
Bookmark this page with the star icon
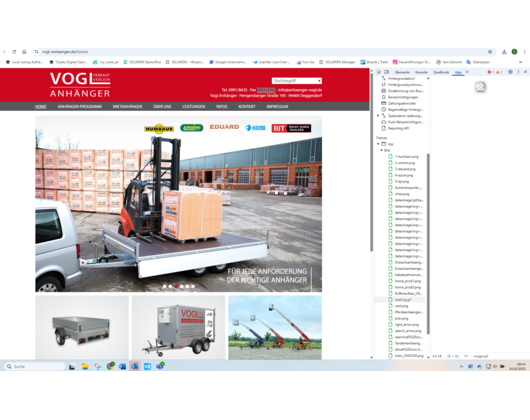[x=490, y=52]
